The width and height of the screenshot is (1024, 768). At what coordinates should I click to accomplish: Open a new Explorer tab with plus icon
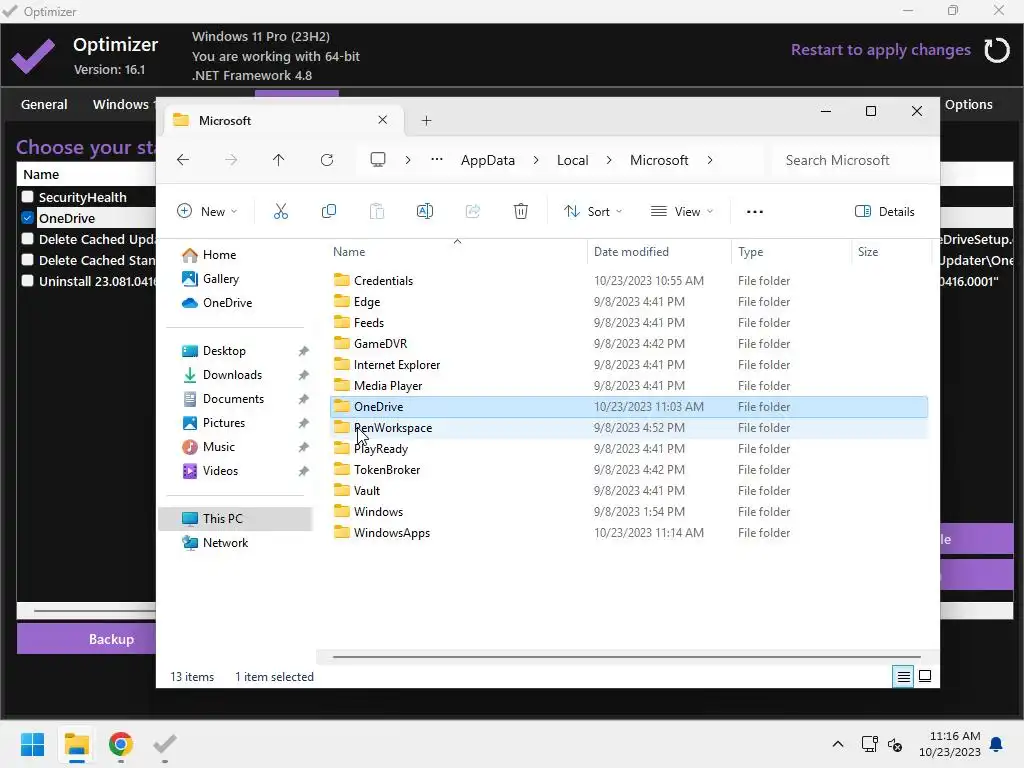(426, 121)
